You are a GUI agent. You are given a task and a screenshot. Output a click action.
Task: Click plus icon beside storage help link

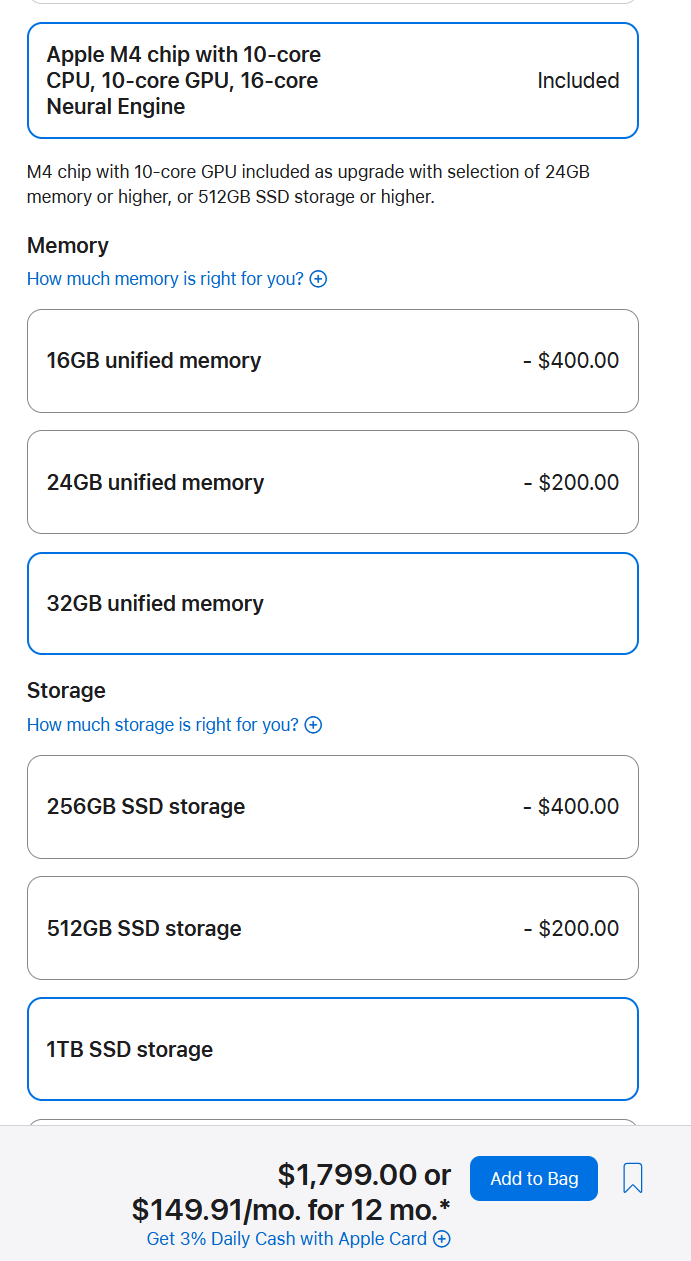point(313,725)
